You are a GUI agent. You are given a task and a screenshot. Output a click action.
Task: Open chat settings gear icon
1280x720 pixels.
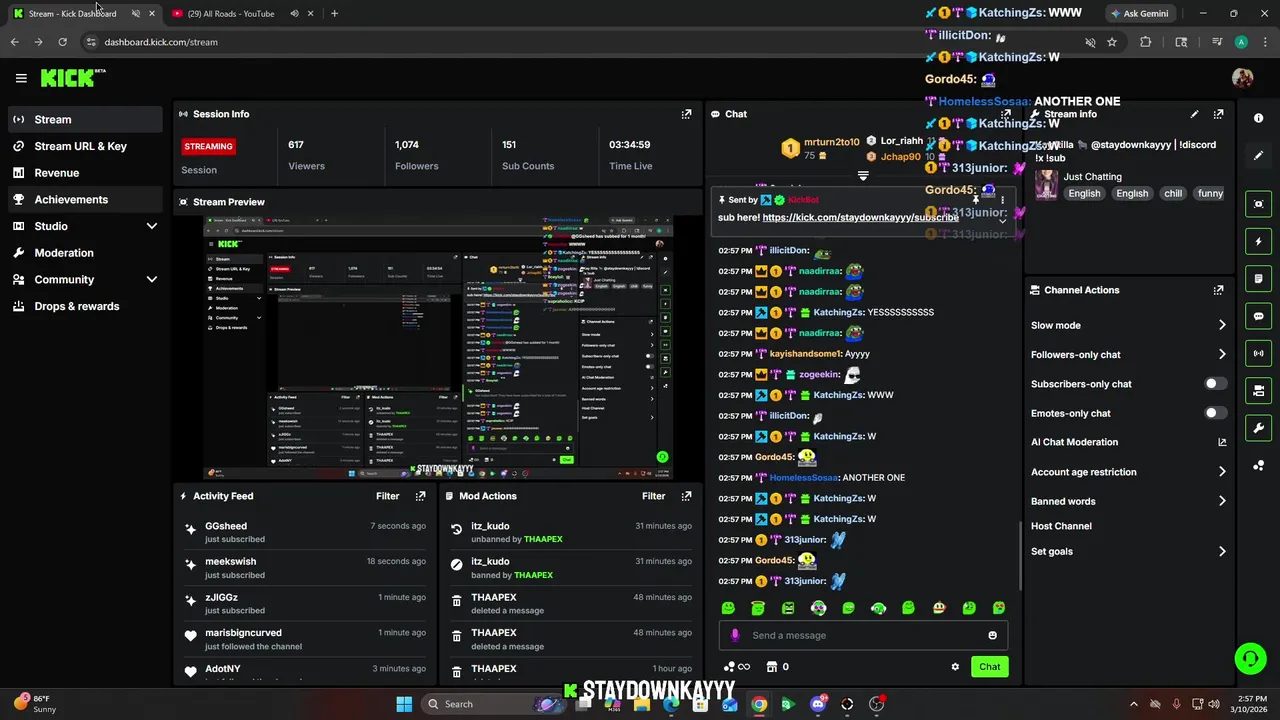click(x=955, y=667)
